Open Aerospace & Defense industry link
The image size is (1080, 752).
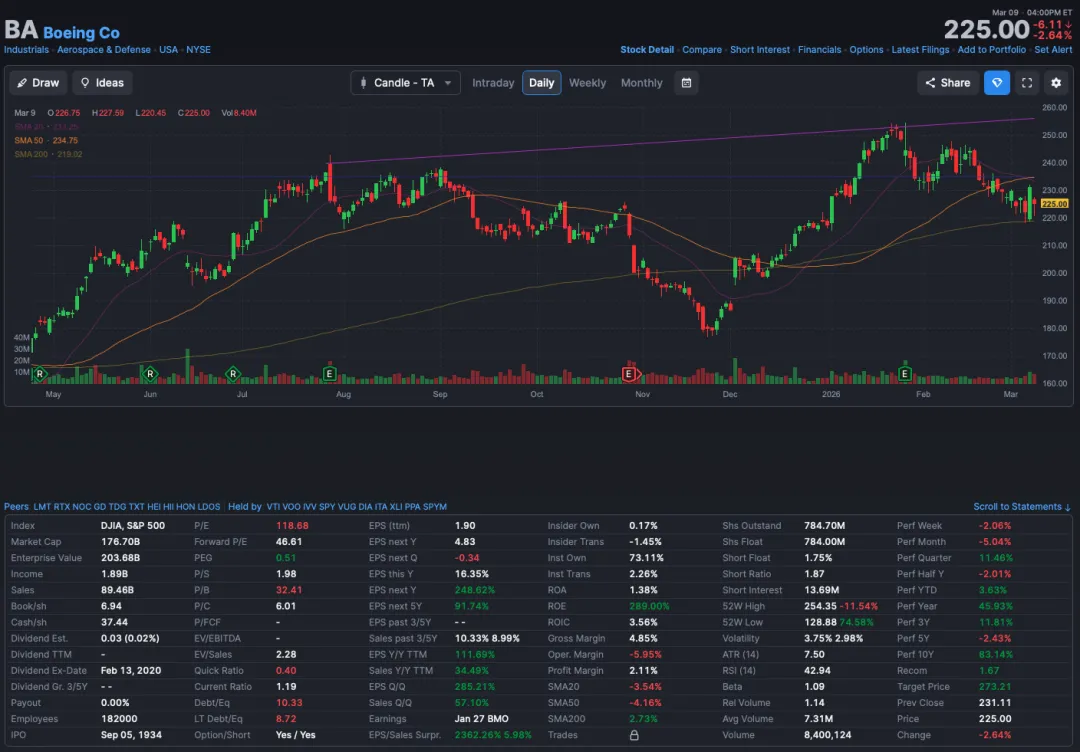(x=104, y=50)
